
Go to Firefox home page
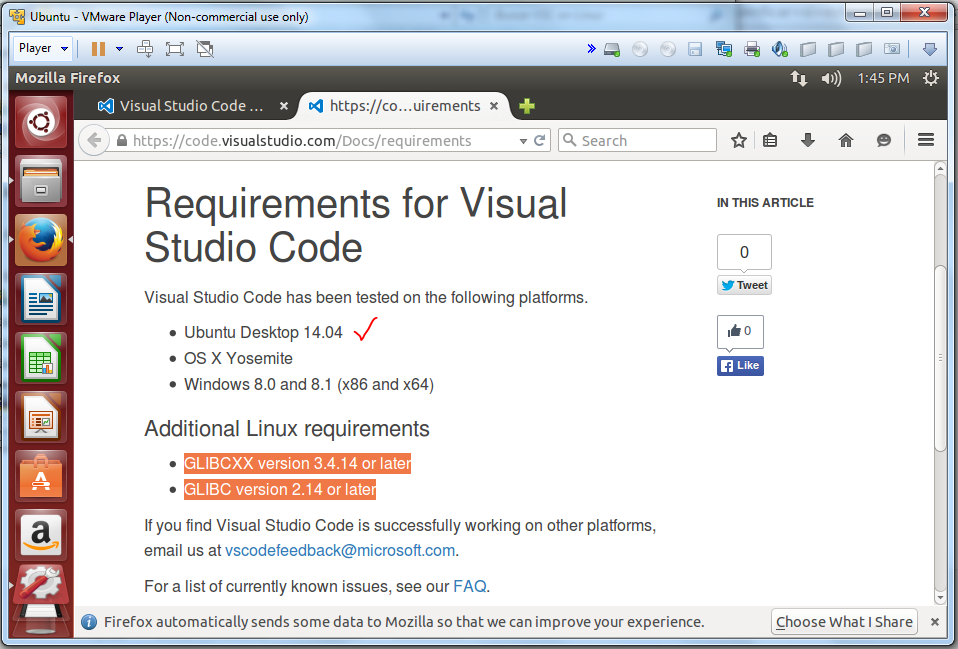click(846, 141)
